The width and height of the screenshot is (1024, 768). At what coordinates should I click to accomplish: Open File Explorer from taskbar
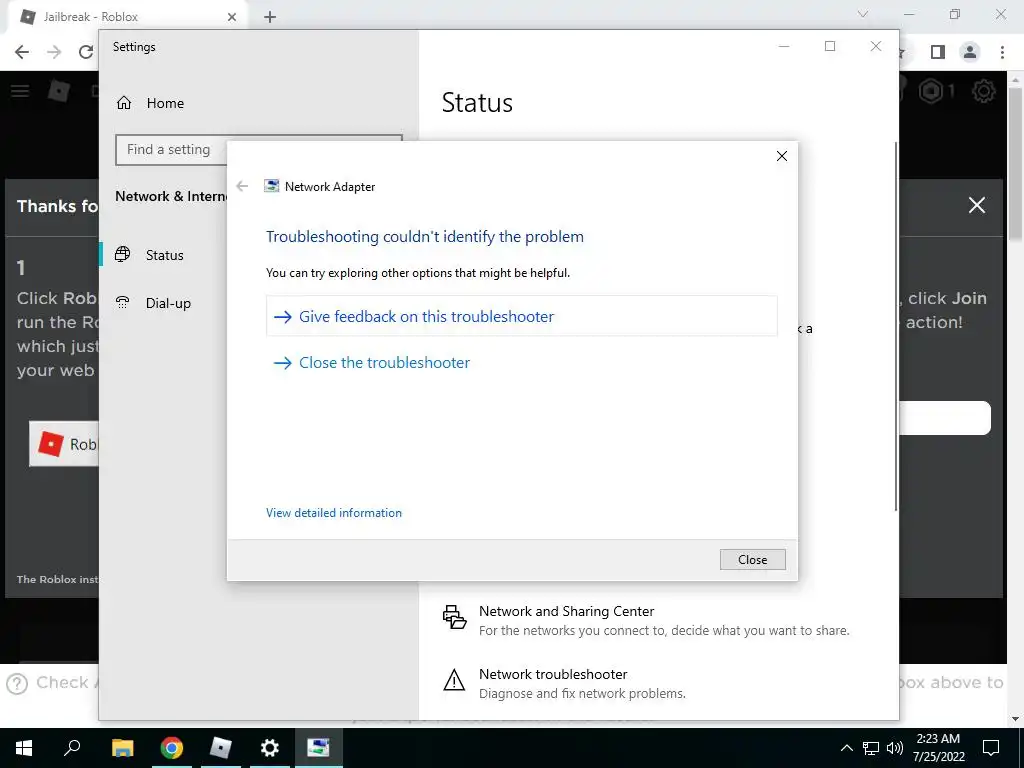click(x=122, y=748)
